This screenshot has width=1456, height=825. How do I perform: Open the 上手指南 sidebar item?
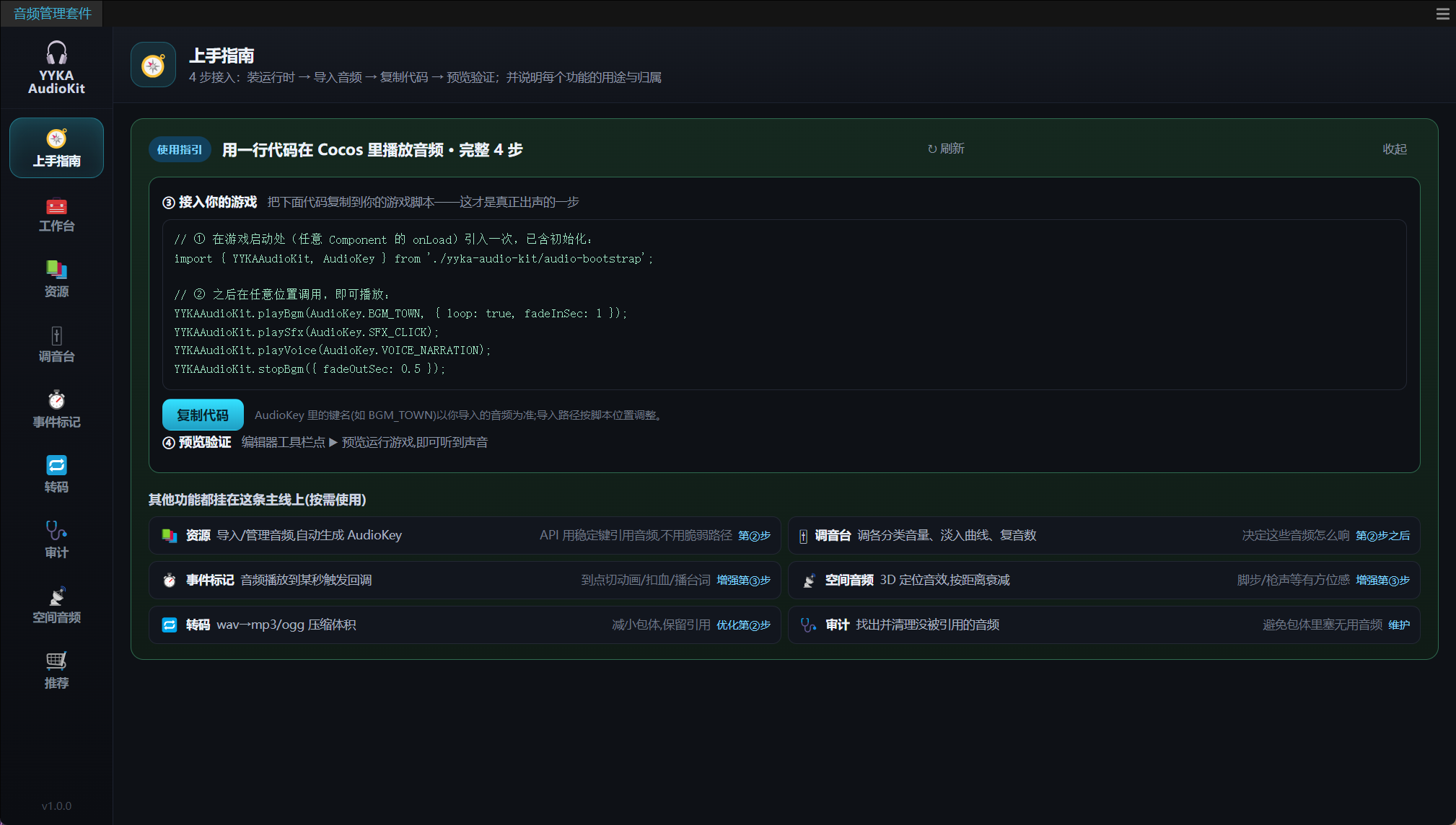click(56, 148)
